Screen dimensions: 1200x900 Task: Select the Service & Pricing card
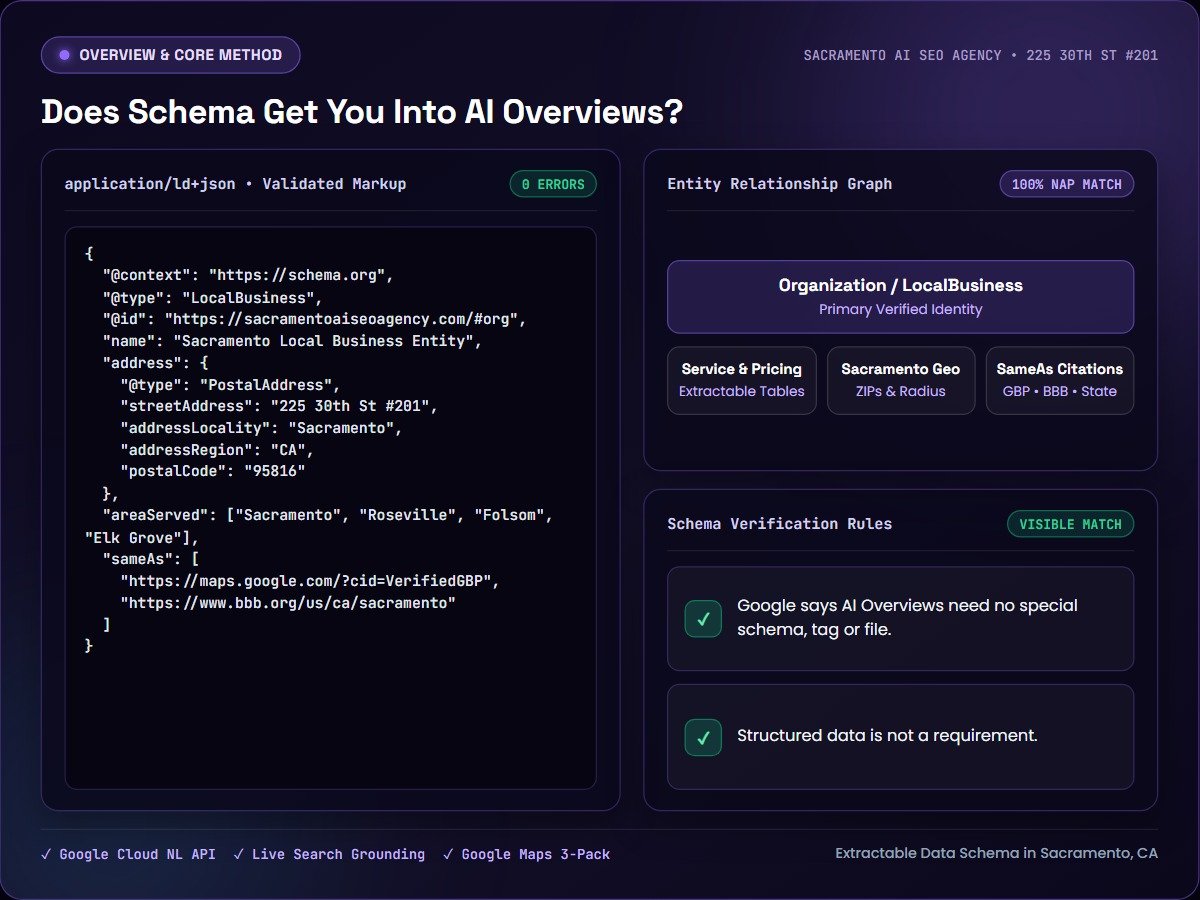coord(742,380)
